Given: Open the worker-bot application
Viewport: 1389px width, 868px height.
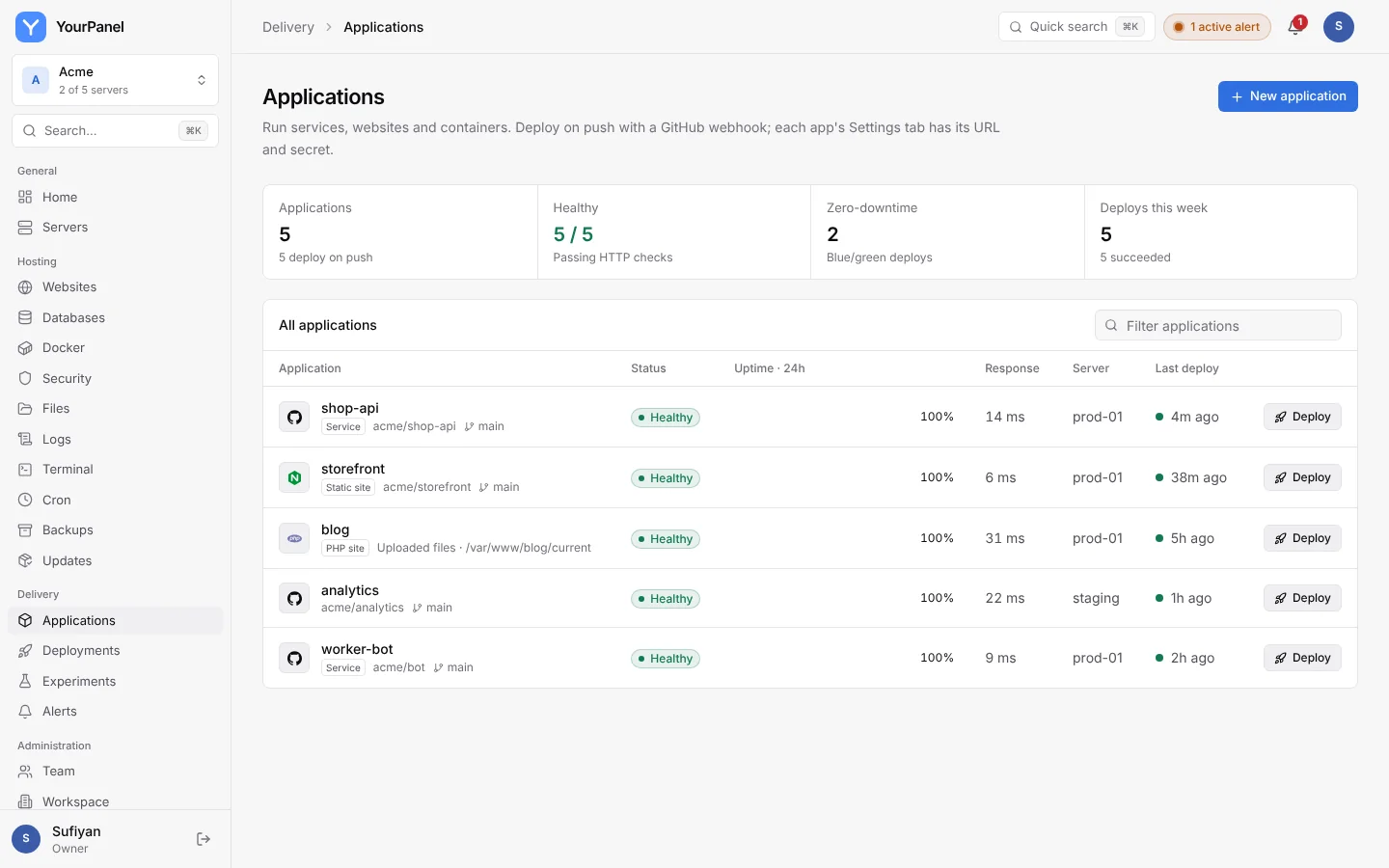Looking at the screenshot, I should pos(357,649).
